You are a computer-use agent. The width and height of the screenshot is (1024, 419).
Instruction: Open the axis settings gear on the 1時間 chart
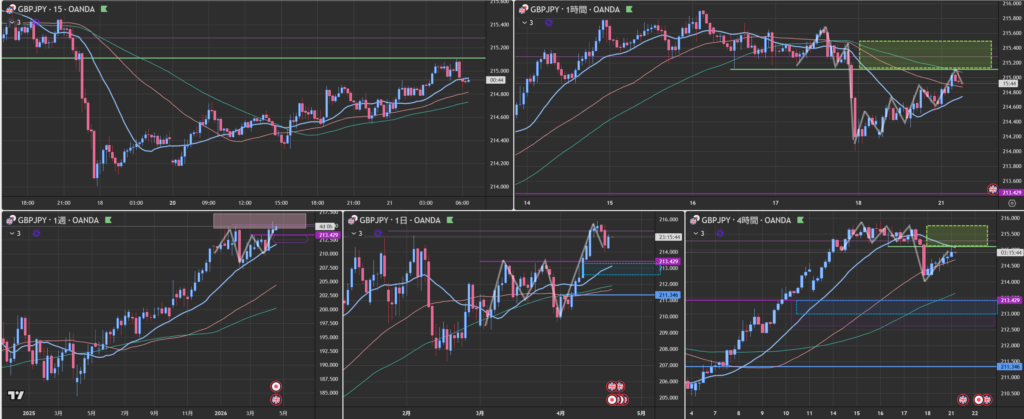tap(1011, 201)
